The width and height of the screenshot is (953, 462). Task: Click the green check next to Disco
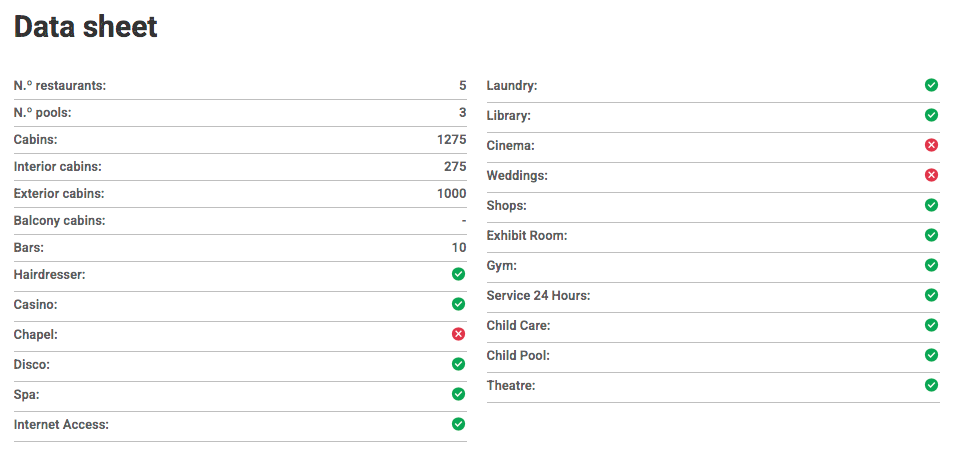click(459, 364)
